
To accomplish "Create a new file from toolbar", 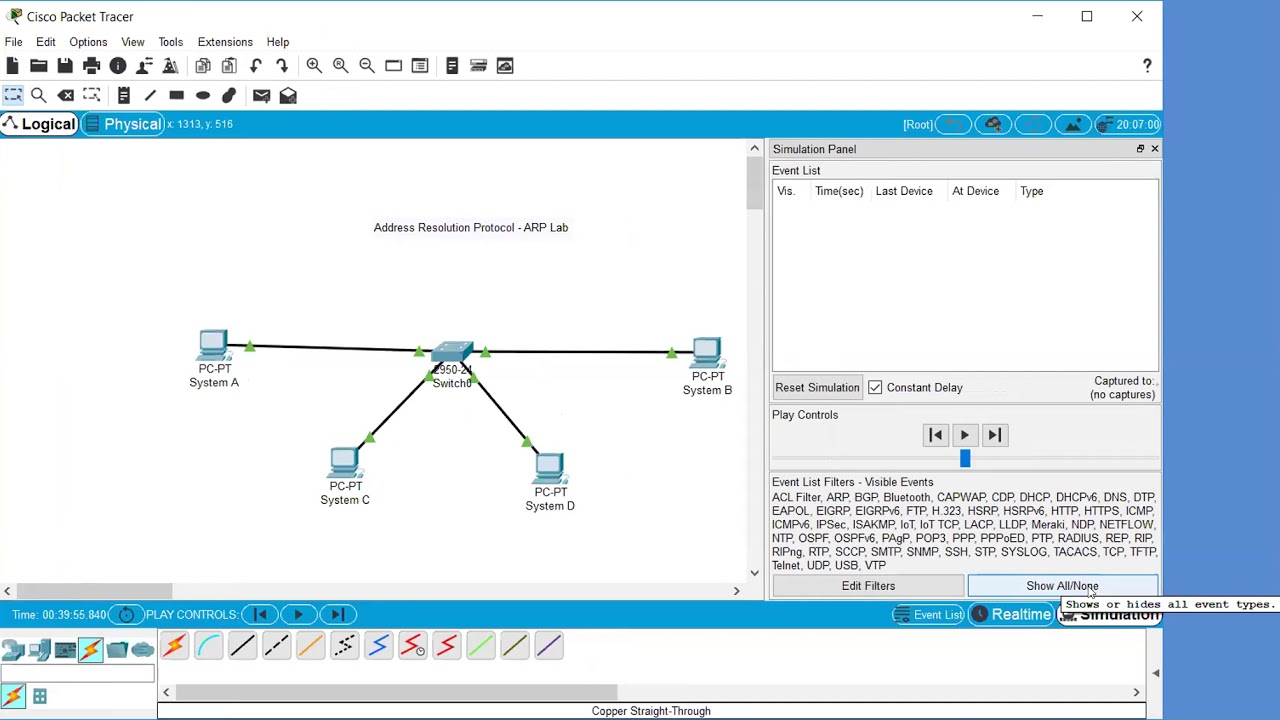I will pyautogui.click(x=12, y=66).
